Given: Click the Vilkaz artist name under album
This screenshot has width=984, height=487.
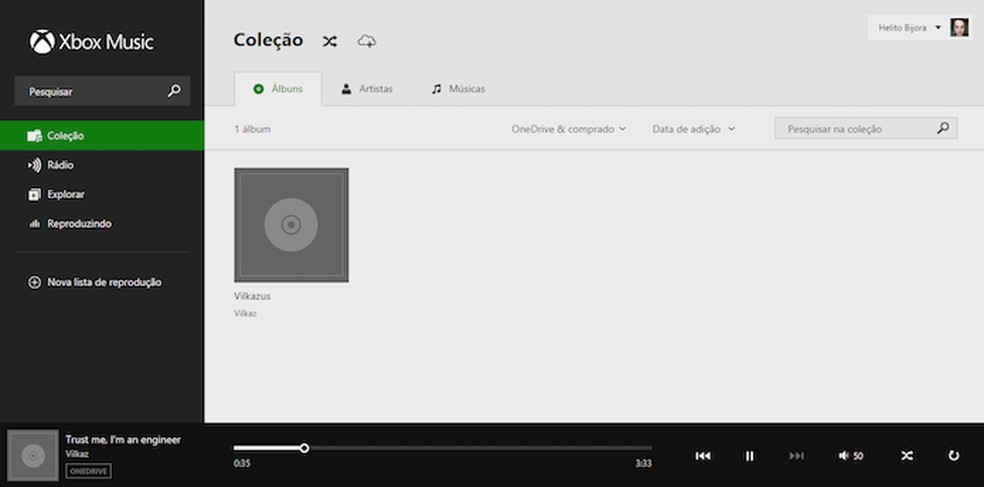Looking at the screenshot, I should pos(245,313).
